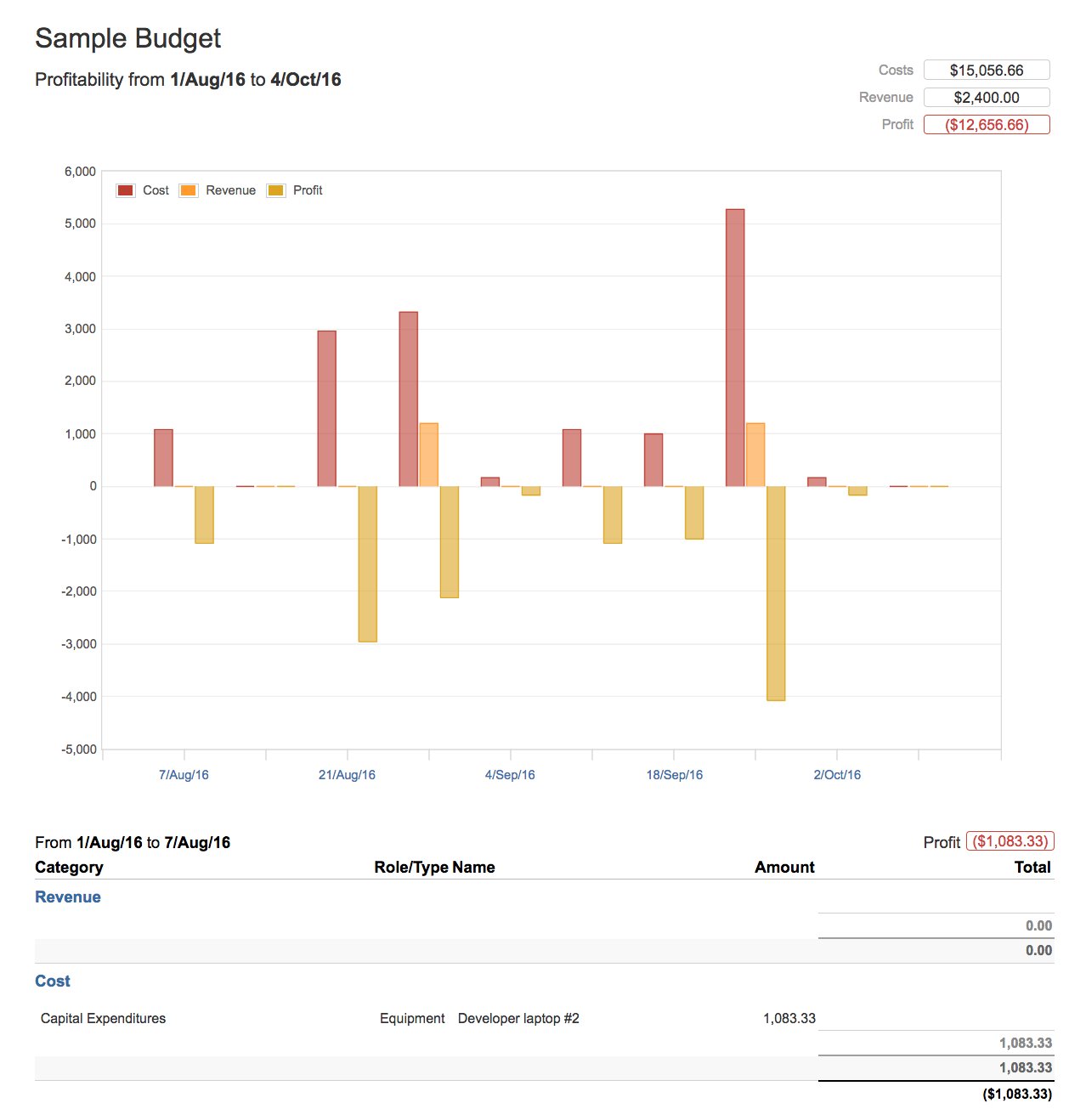Click the tallest cost bar above 5,000
This screenshot has width=1069, height=1120.
735,347
